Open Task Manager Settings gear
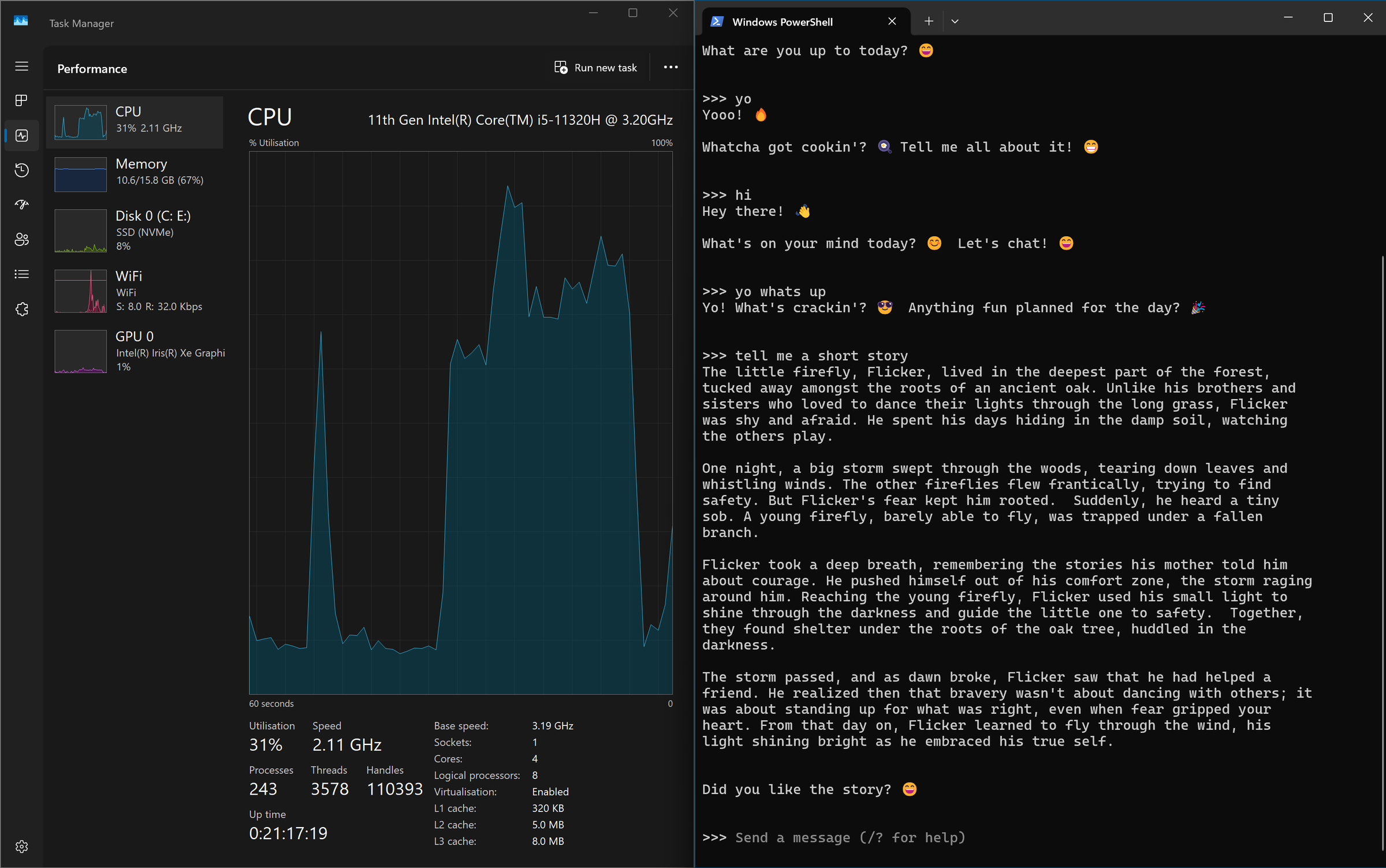 pyautogui.click(x=22, y=847)
